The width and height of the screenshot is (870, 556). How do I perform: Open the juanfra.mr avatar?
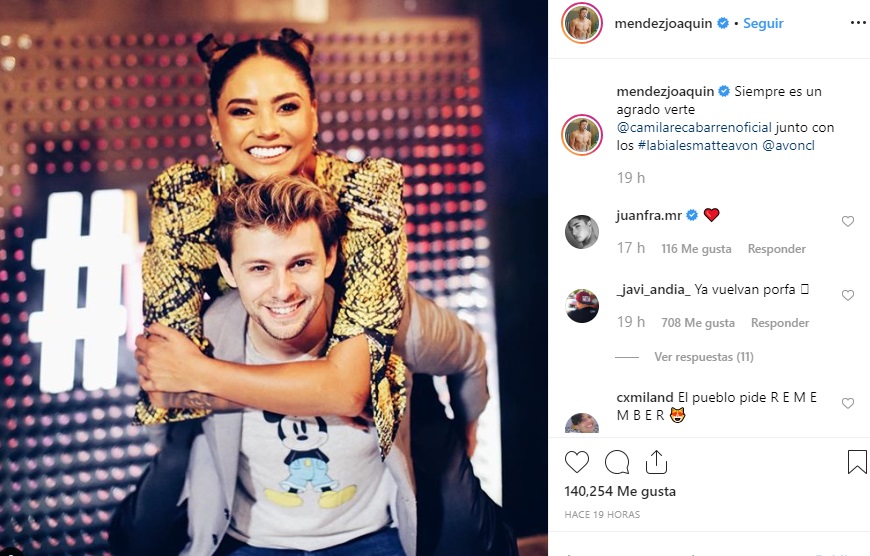(x=581, y=231)
